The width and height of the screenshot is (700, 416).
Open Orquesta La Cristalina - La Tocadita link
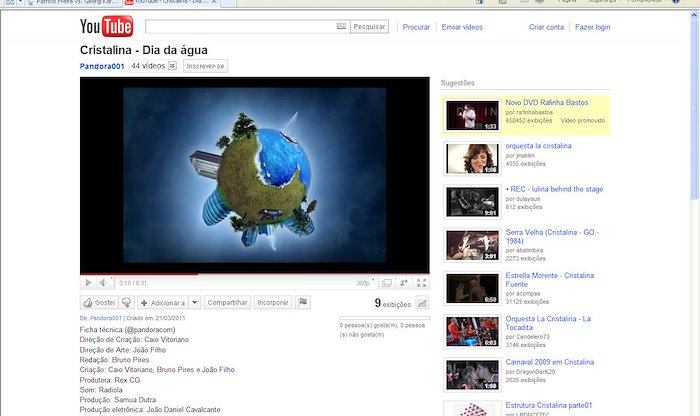coord(548,323)
